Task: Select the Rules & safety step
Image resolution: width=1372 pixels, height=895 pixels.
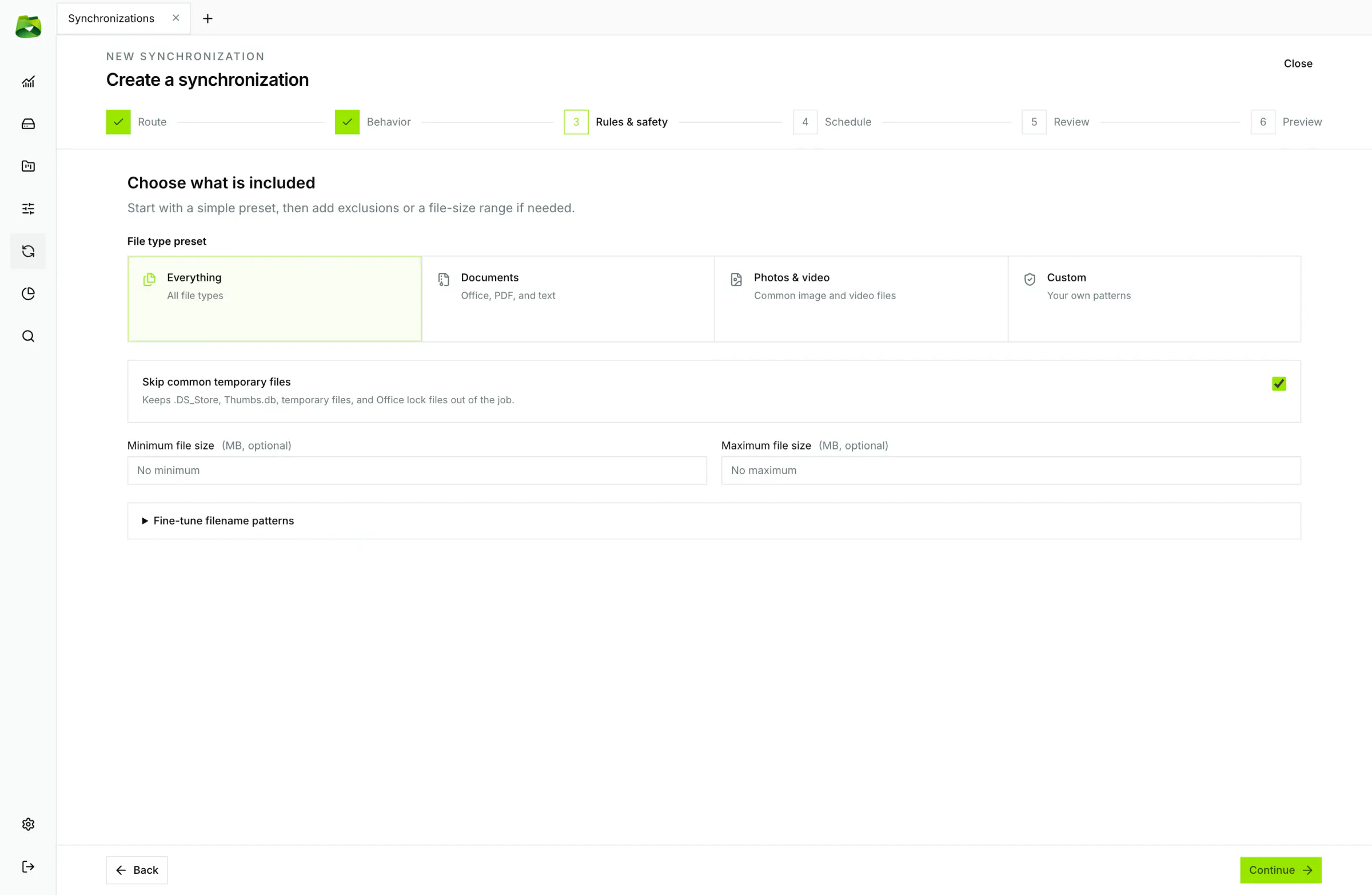Action: point(616,122)
